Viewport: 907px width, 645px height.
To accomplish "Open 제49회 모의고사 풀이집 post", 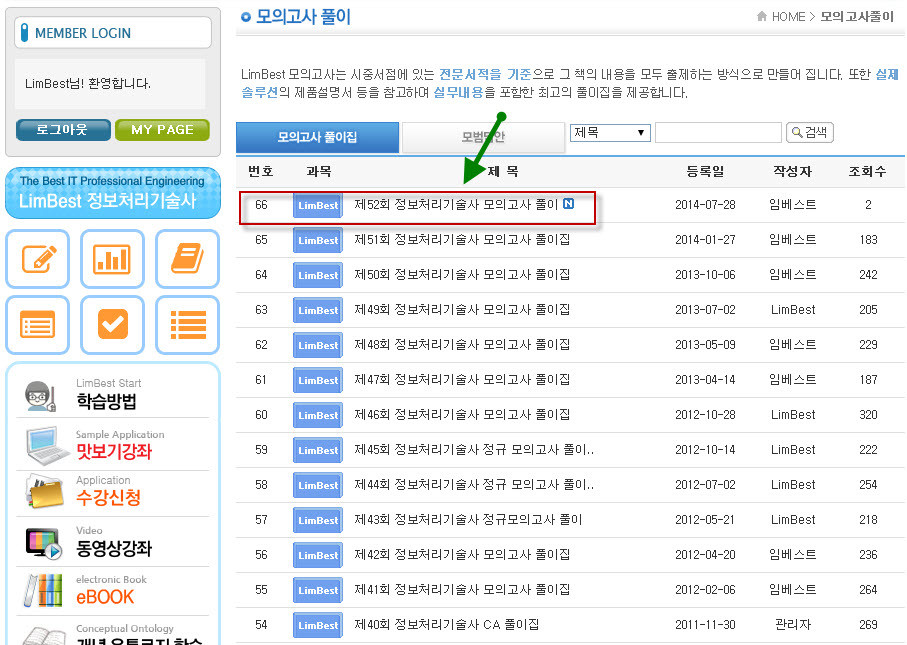I will (x=462, y=309).
